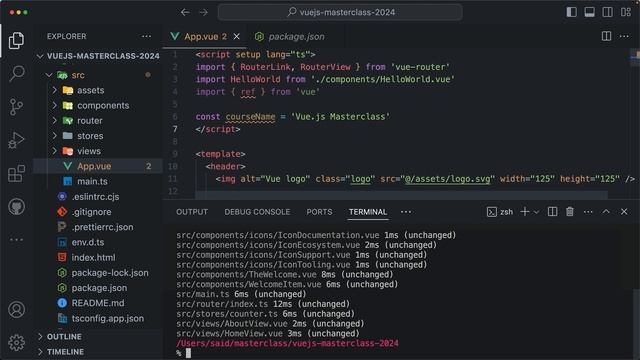640x360 pixels.
Task: Open the launch profile dropdown arrow
Action: pos(536,212)
